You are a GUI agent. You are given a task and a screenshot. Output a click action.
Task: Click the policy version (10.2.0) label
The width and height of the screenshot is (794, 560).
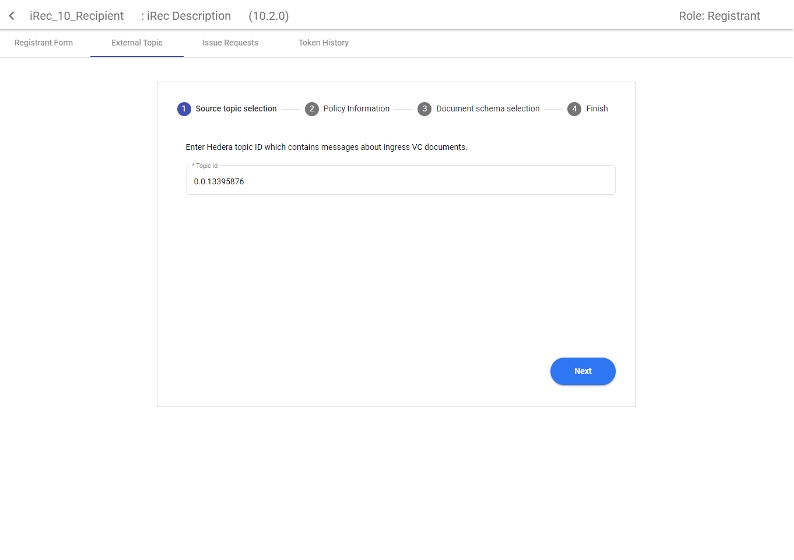click(269, 16)
